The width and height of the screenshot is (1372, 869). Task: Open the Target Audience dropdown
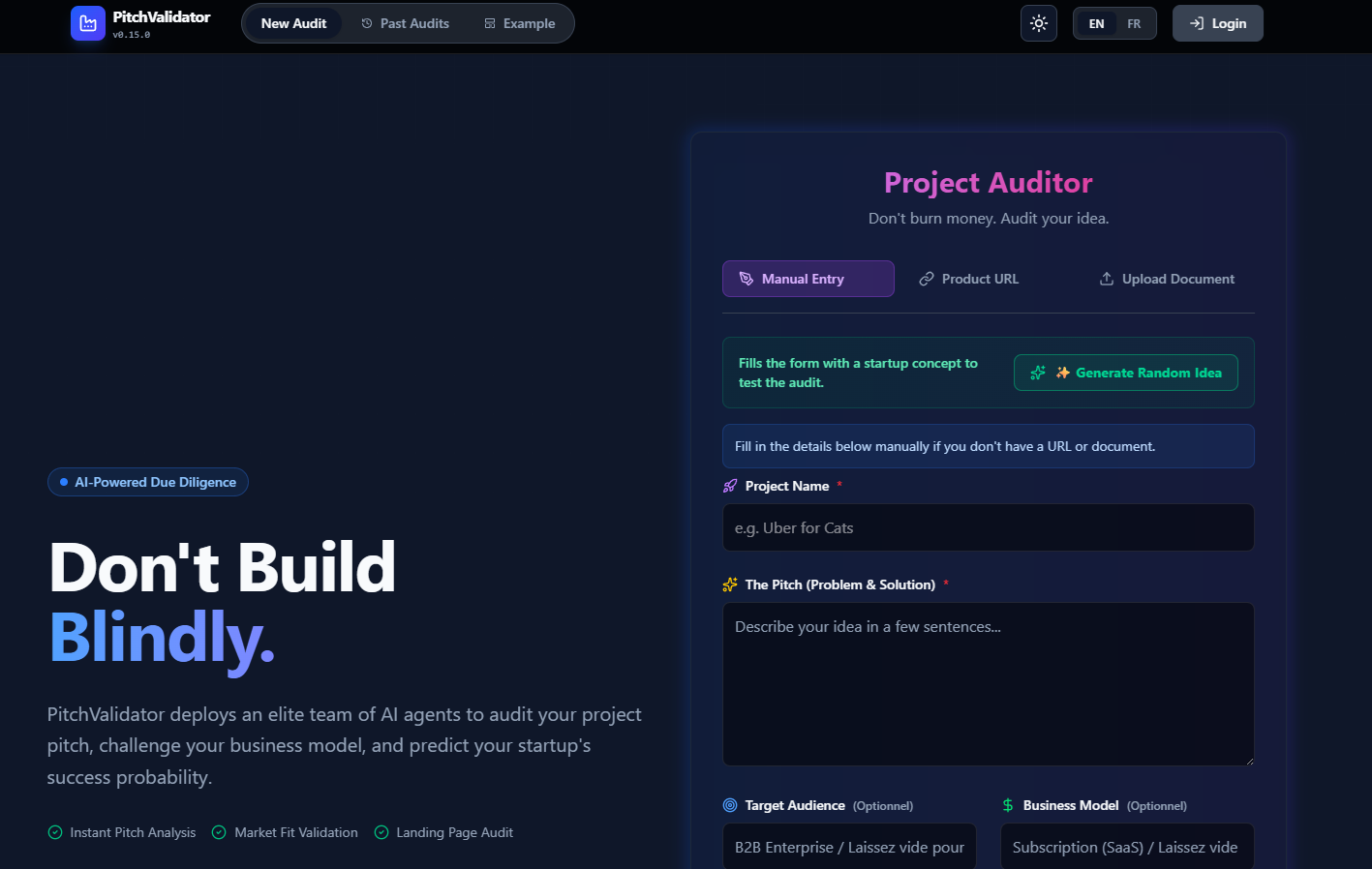(849, 846)
